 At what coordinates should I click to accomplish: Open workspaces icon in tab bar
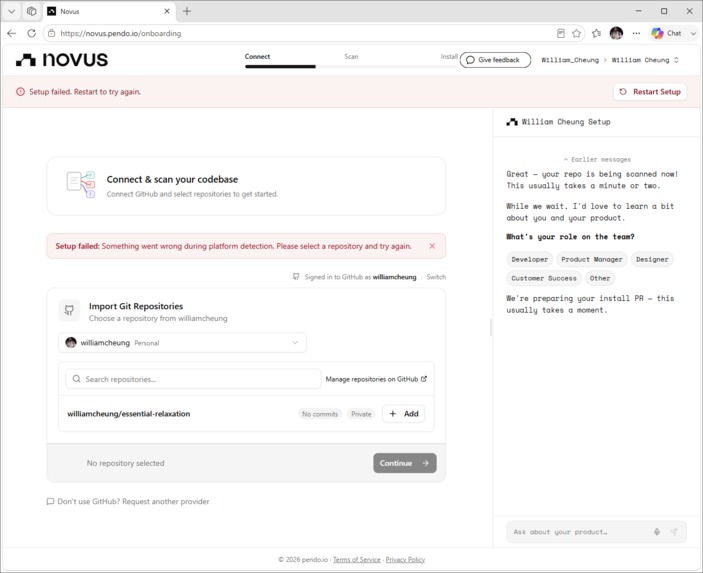[31, 11]
